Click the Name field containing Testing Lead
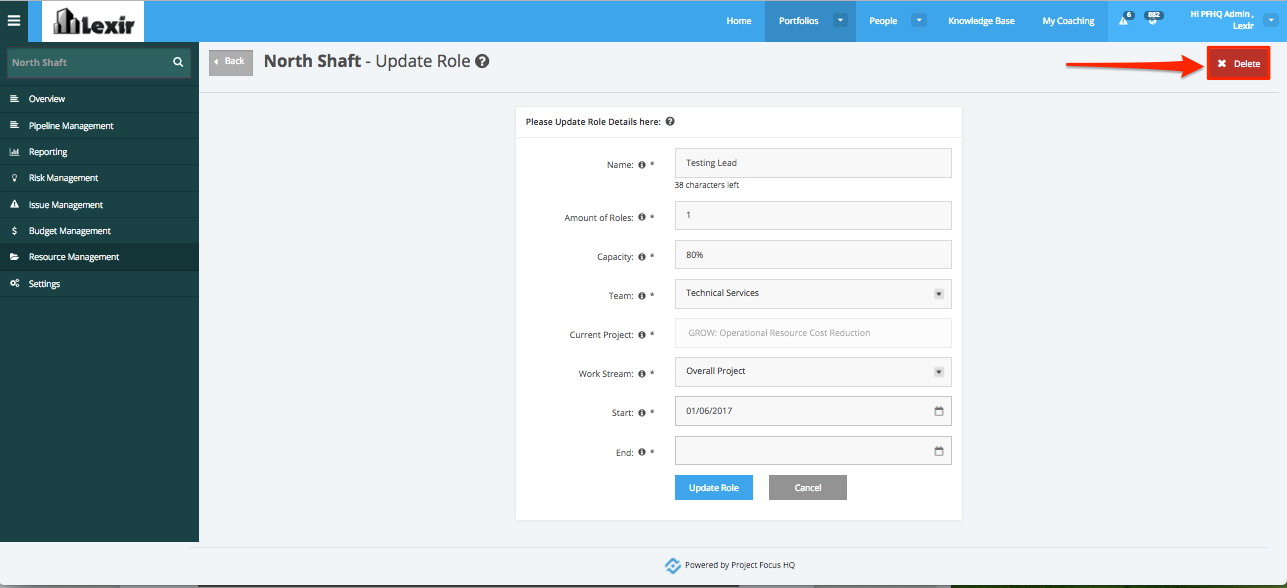The image size is (1287, 588). coord(813,163)
